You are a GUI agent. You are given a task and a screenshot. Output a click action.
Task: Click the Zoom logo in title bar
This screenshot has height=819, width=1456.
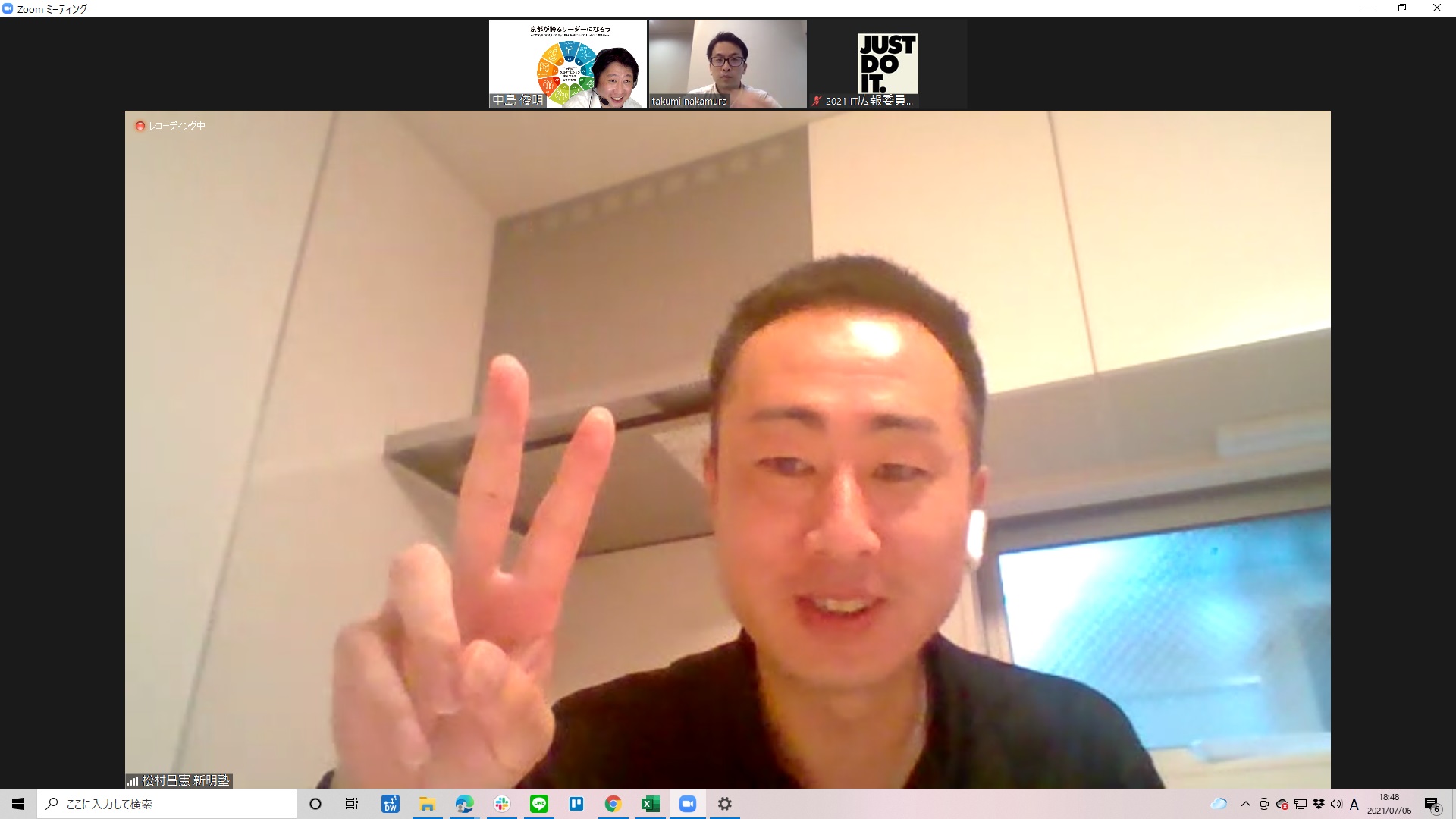click(x=8, y=8)
